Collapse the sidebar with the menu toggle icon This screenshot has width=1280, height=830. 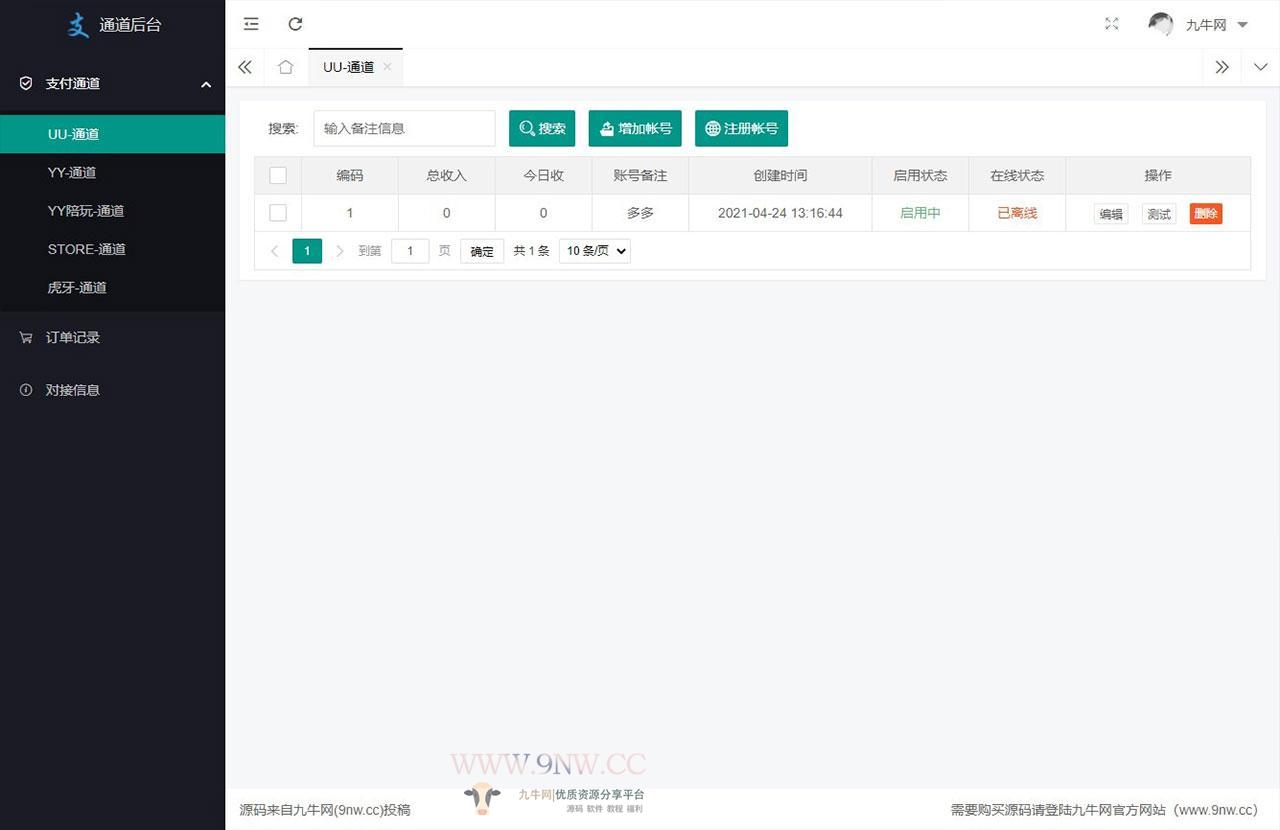click(x=251, y=24)
